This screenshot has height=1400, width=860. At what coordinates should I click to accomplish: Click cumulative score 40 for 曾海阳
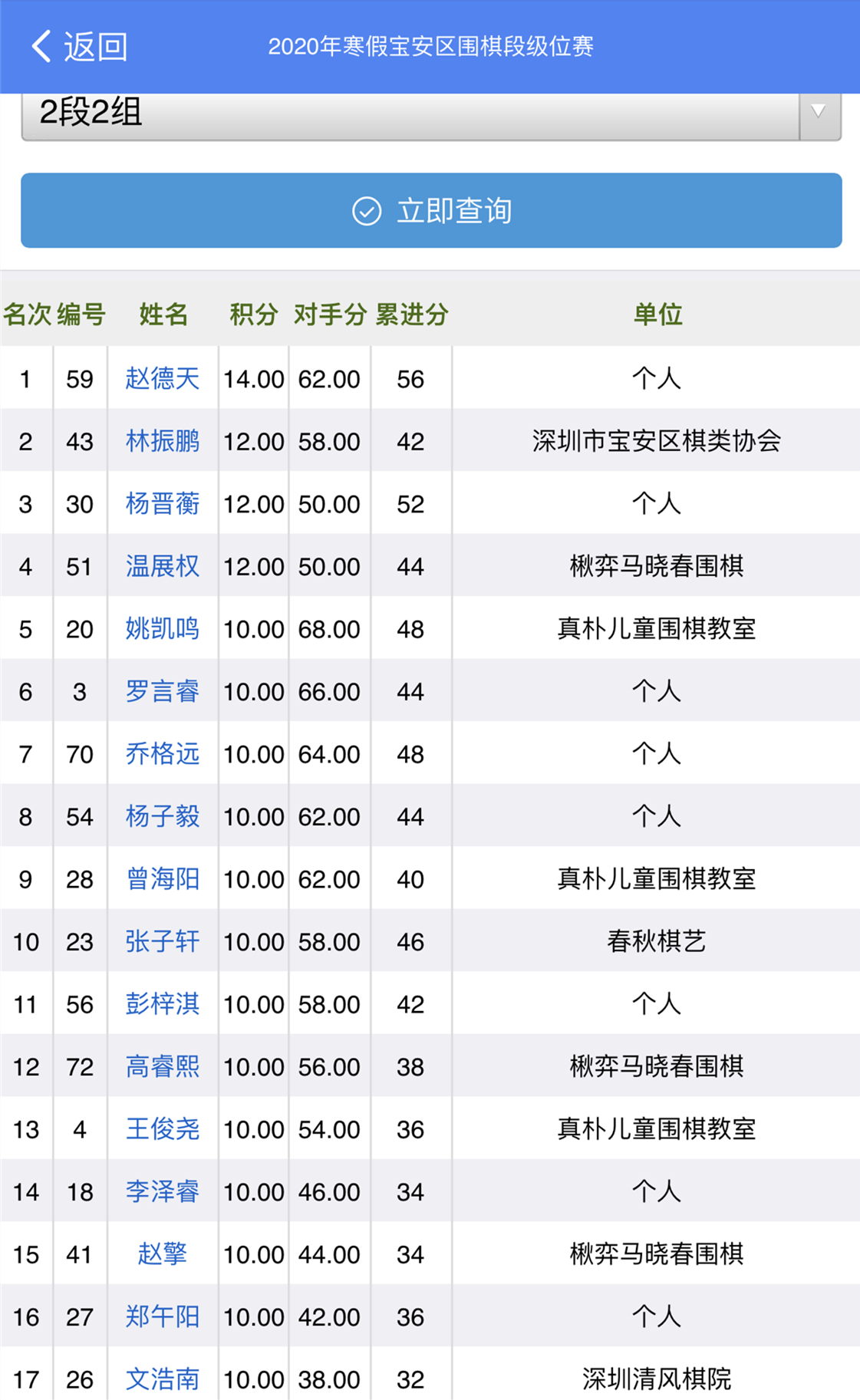point(410,879)
